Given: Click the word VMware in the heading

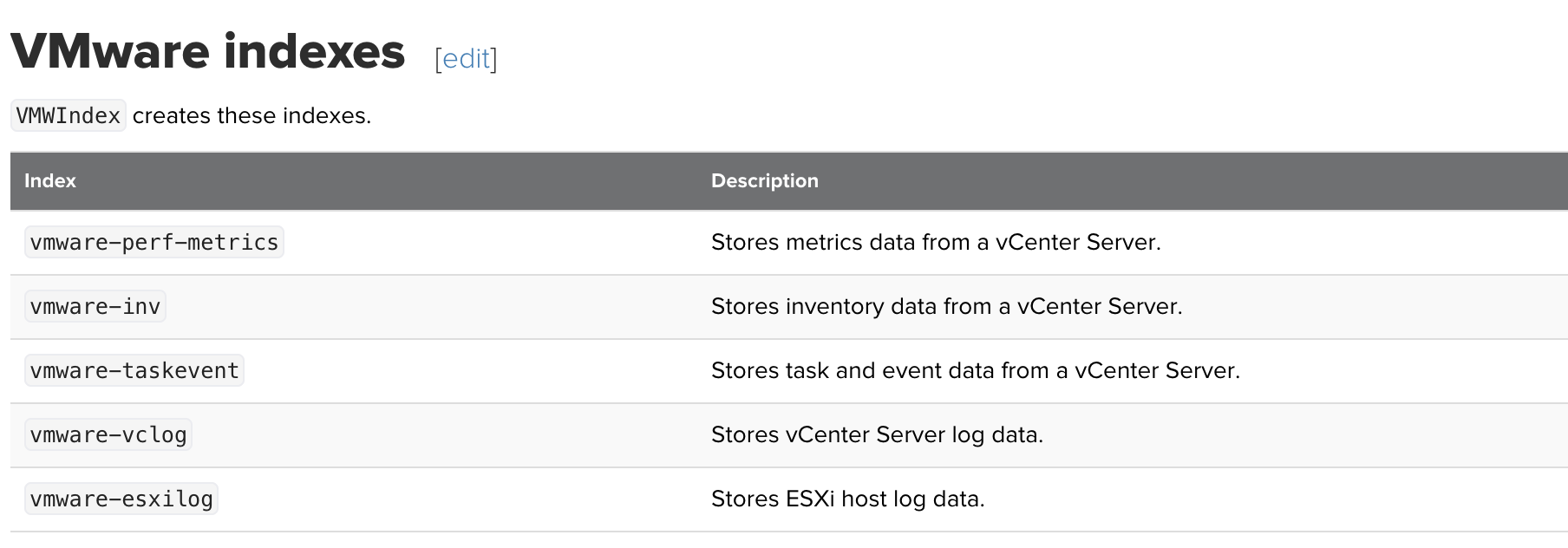Looking at the screenshot, I should click(110, 52).
